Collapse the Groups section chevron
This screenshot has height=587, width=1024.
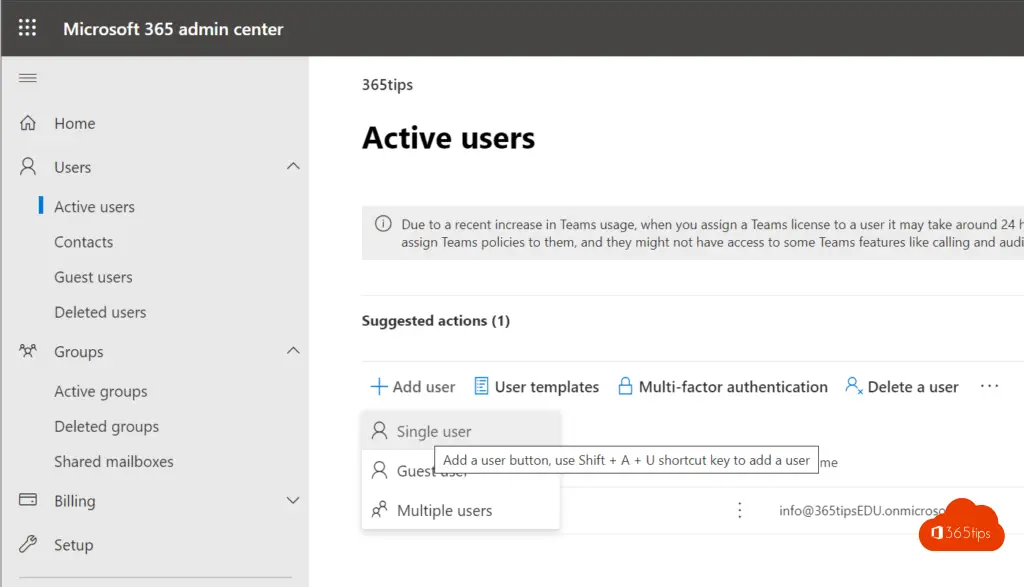(293, 351)
